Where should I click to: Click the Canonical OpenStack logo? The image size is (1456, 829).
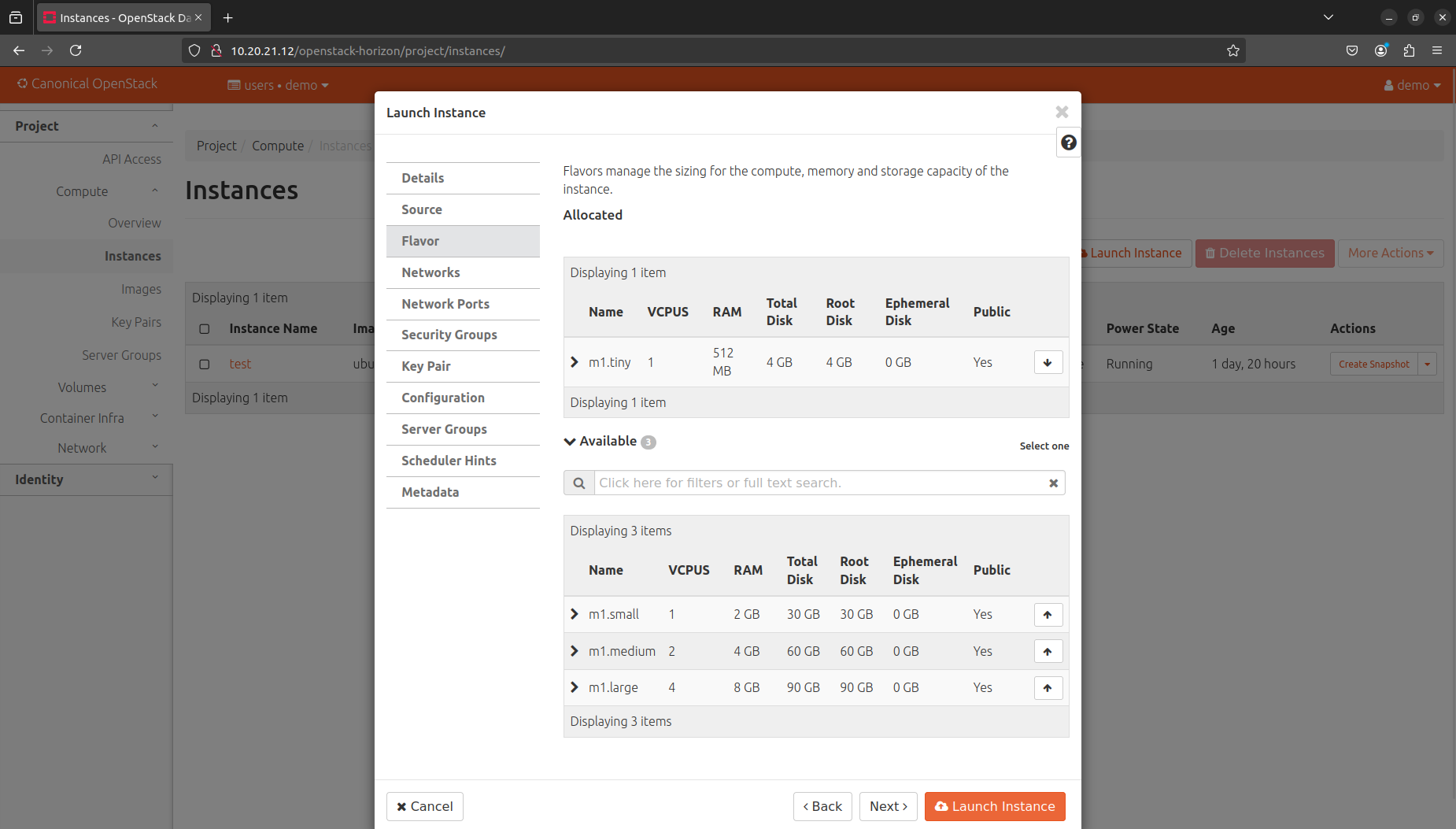coord(87,83)
